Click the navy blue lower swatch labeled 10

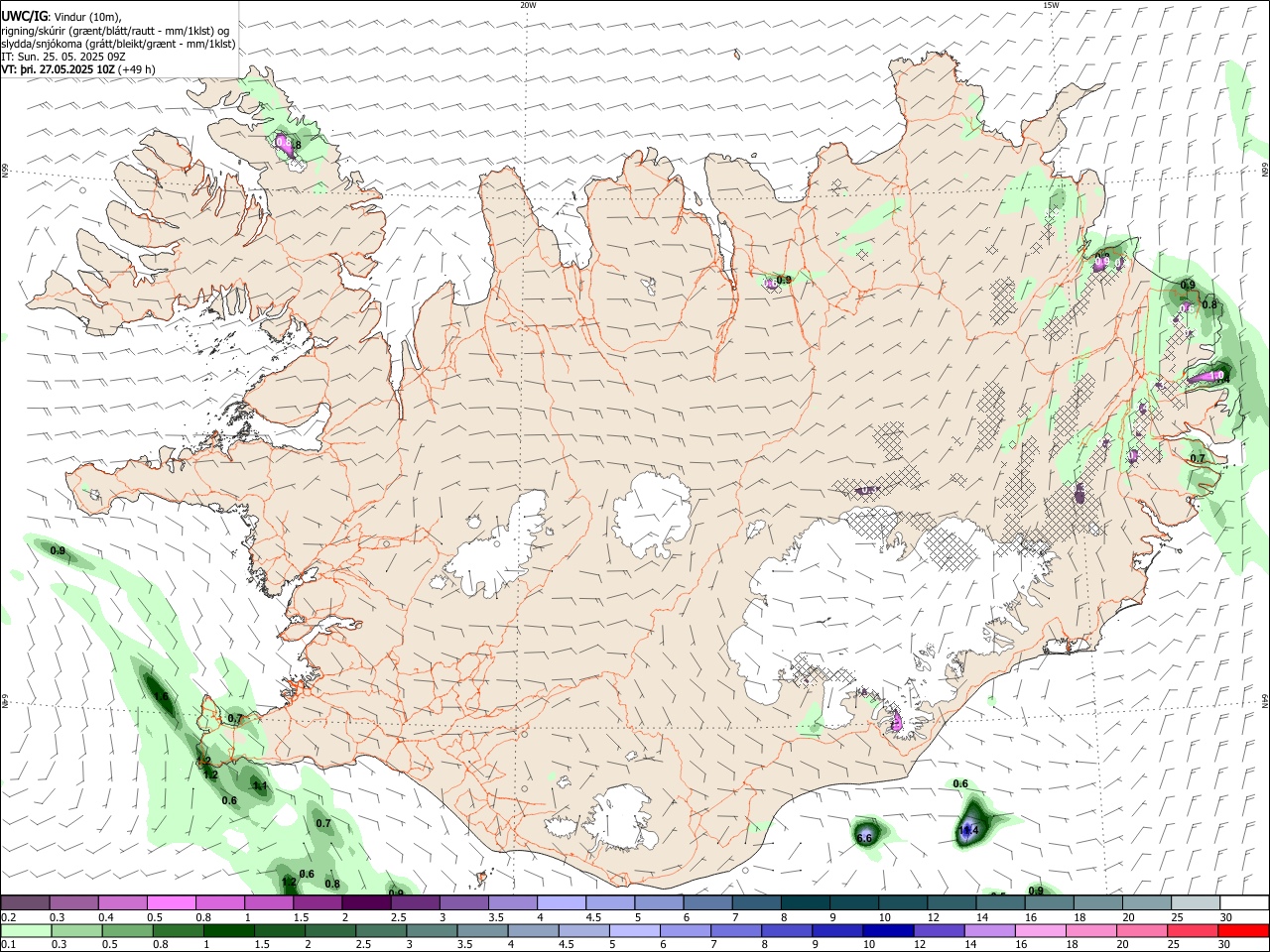pos(886,930)
